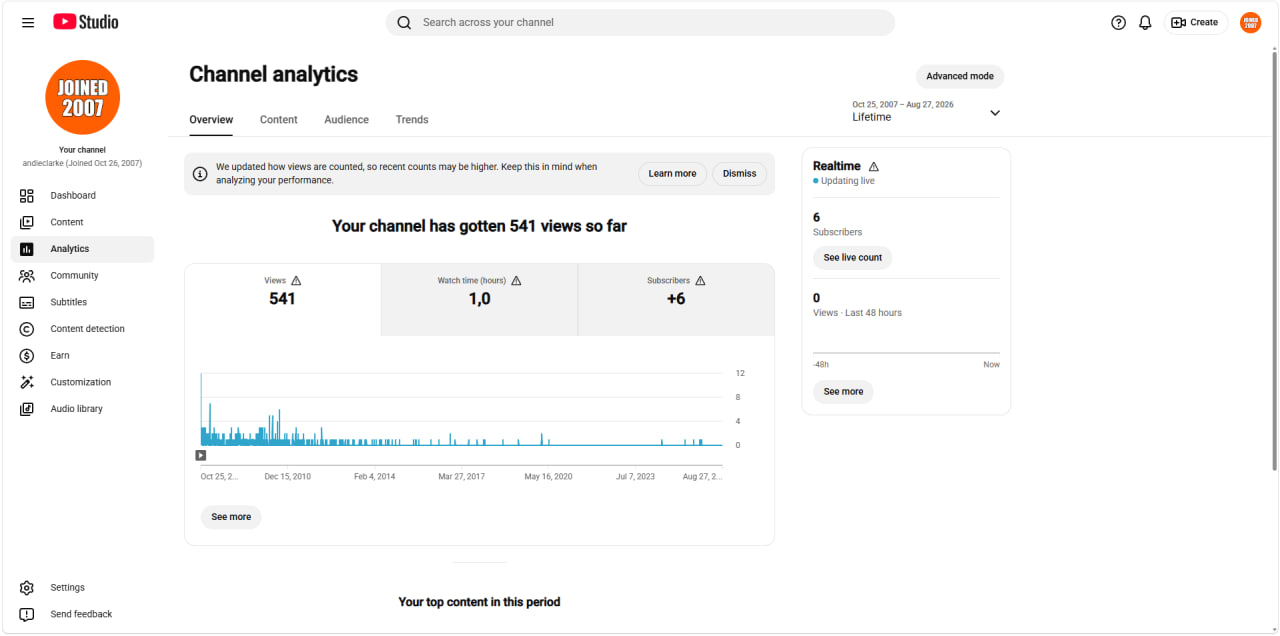Open Dashboard in the sidebar
Screen dimensions: 1280x636
82,196
